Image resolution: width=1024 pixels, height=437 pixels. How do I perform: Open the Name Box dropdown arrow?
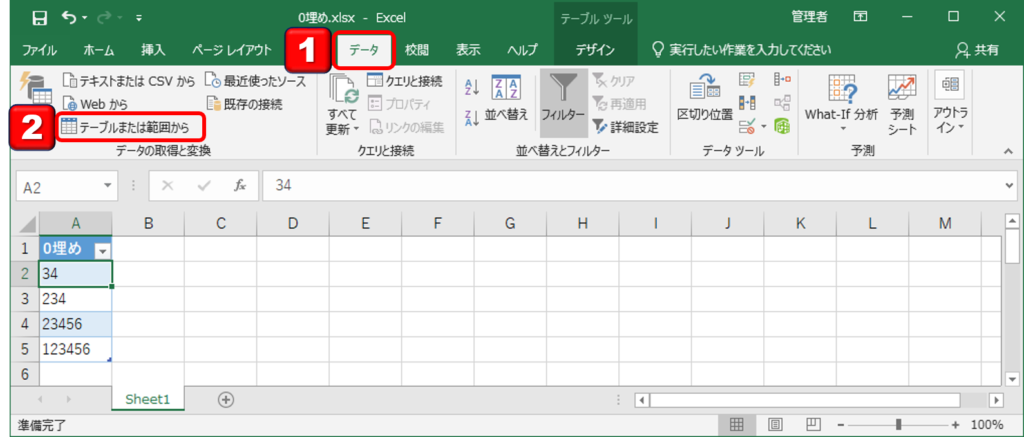click(108, 186)
